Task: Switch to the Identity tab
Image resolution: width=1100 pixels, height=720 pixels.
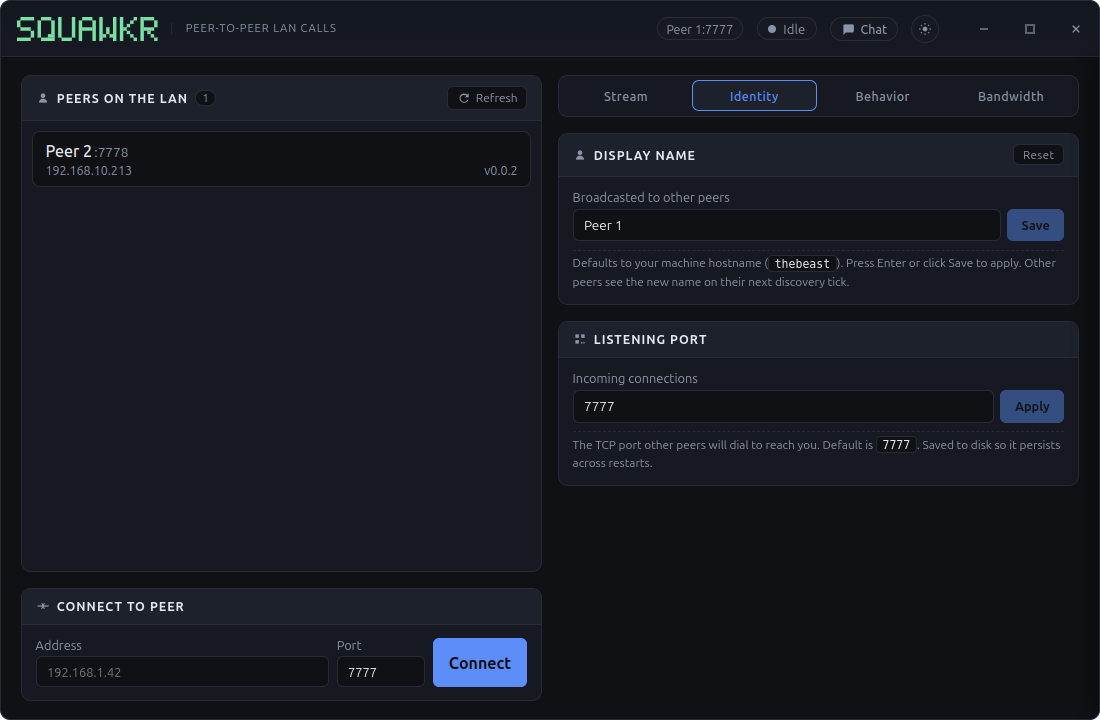Action: click(x=754, y=96)
